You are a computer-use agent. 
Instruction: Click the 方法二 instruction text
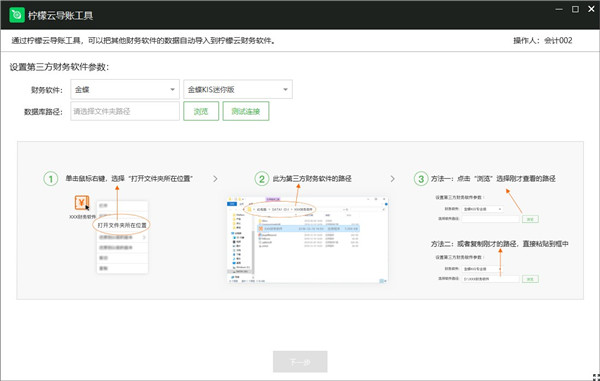(x=500, y=244)
